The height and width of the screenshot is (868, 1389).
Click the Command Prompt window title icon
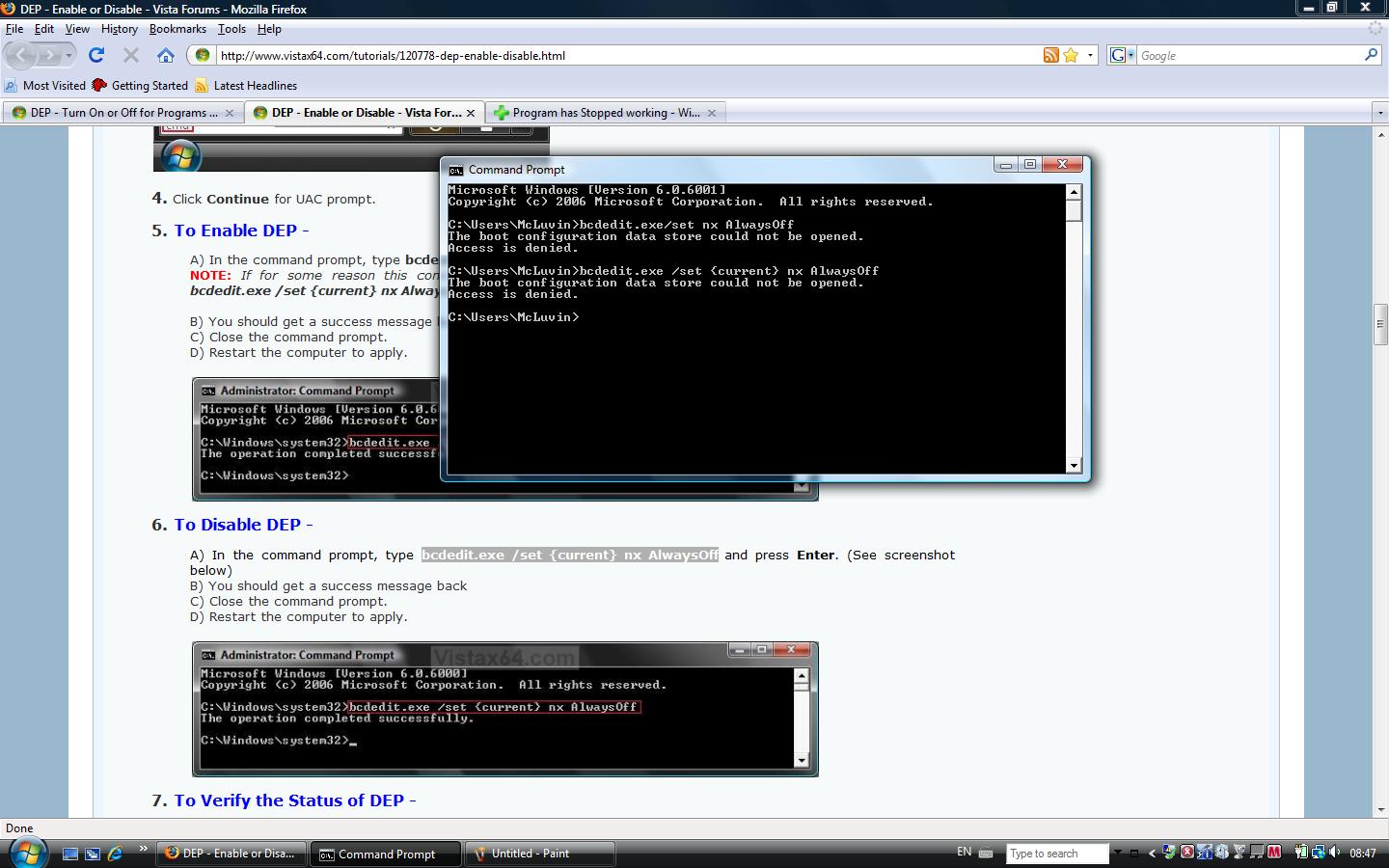[x=455, y=170]
